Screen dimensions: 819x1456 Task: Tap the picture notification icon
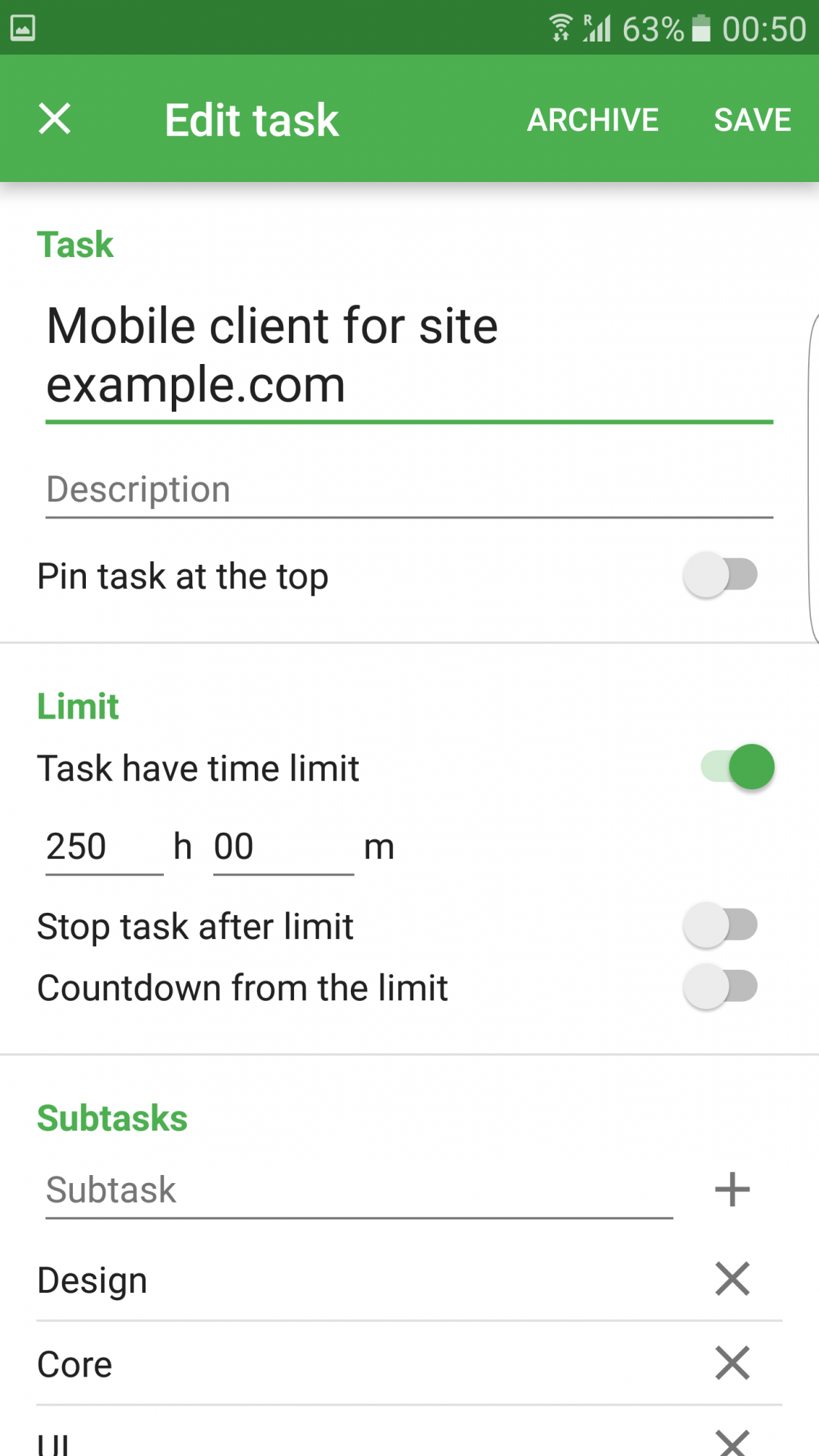point(23,28)
